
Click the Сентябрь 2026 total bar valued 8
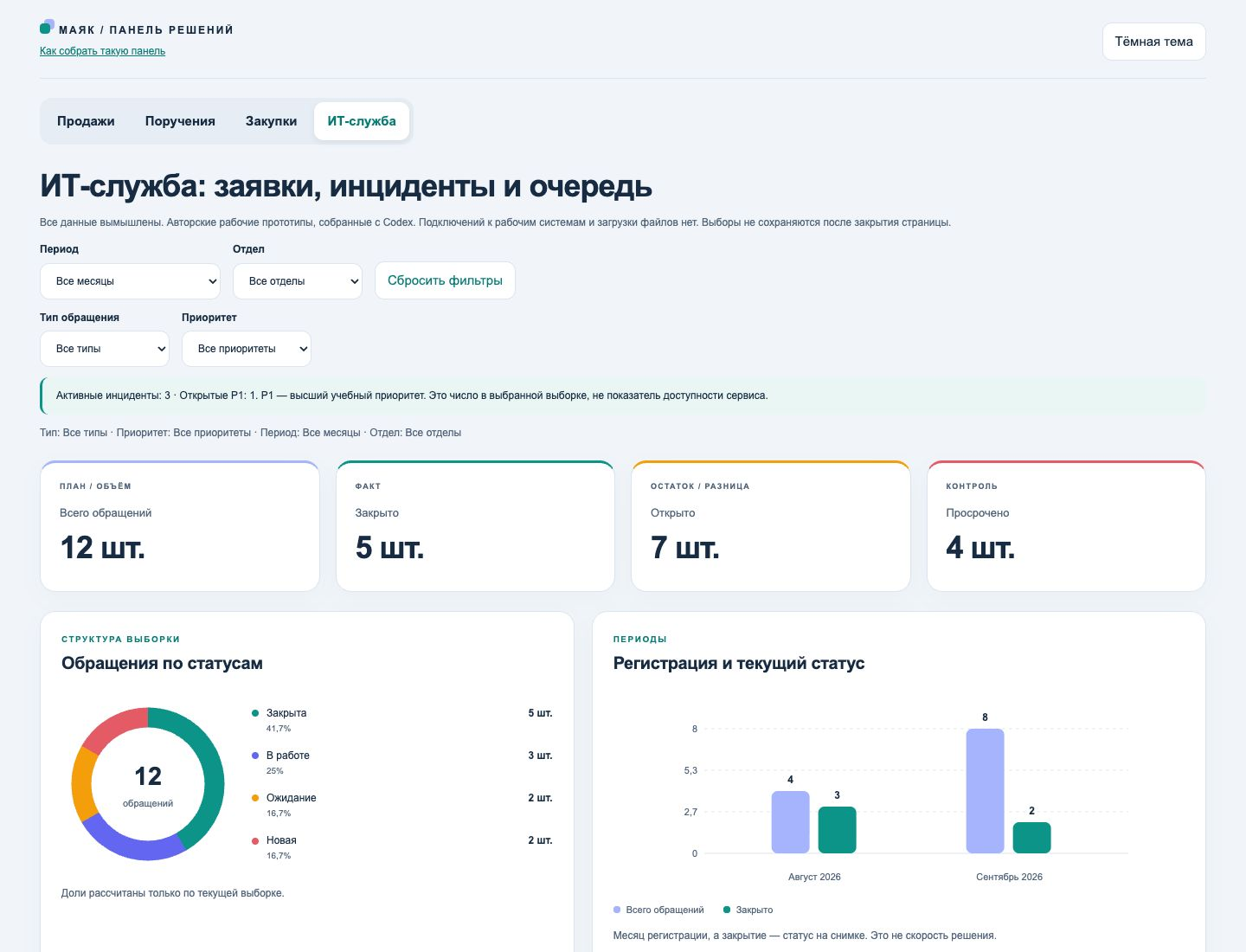tap(985, 791)
